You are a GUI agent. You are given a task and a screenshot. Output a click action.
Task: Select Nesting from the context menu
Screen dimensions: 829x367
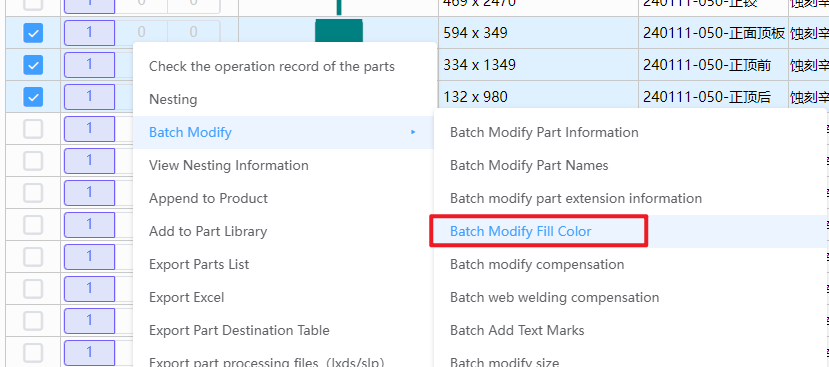(173, 99)
